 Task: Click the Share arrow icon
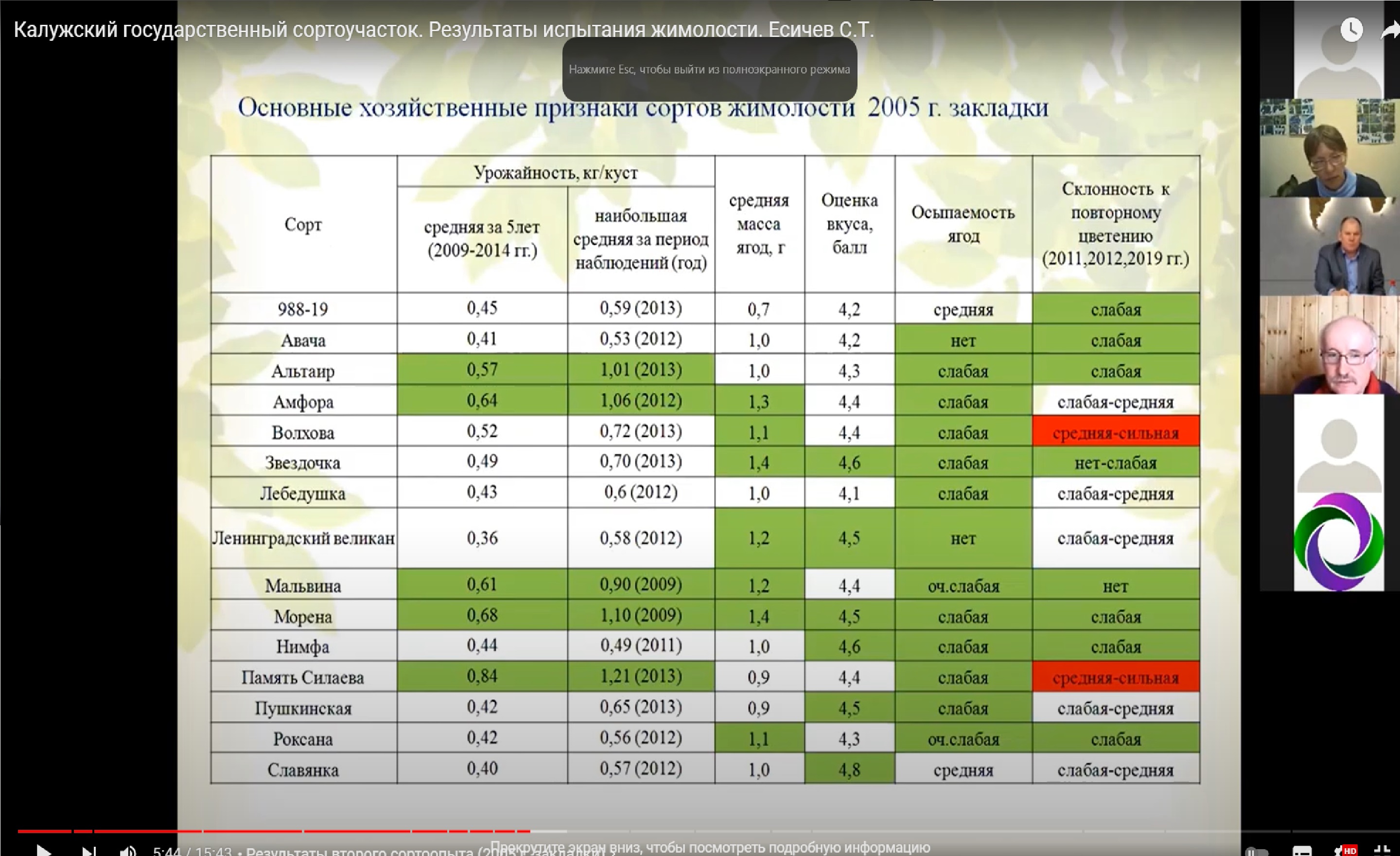pos(1390,30)
